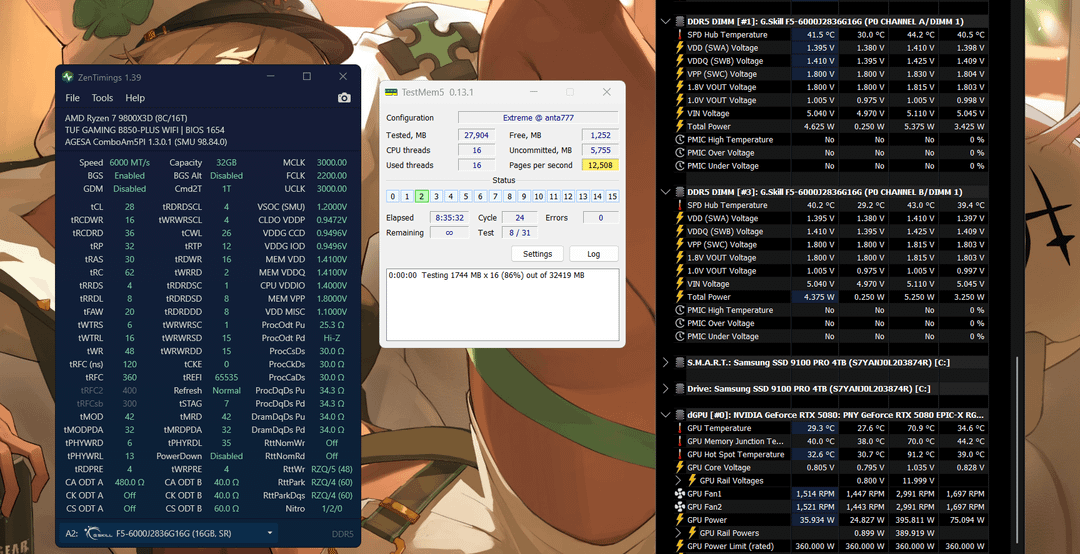Expand the GPU Rail Powers subgroup
This screenshot has height=554, width=1080.
(x=678, y=533)
